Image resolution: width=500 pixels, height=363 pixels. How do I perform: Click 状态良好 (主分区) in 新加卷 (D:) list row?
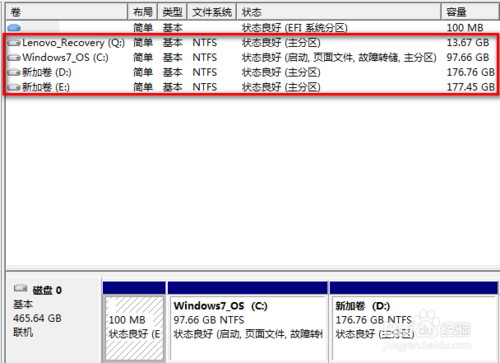[281, 72]
